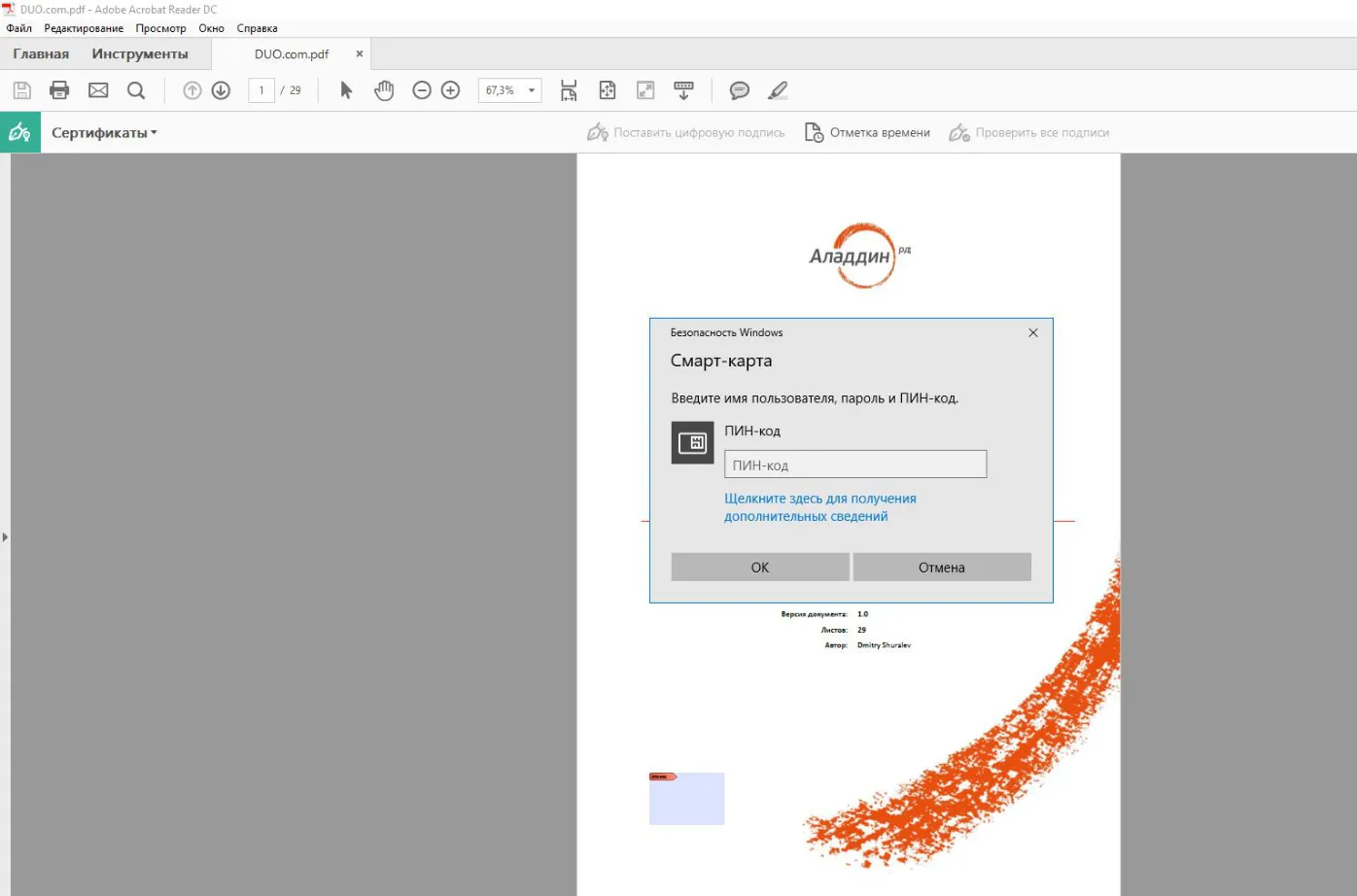
Task: Click the read mode keyboard icon
Action: pyautogui.click(x=683, y=90)
